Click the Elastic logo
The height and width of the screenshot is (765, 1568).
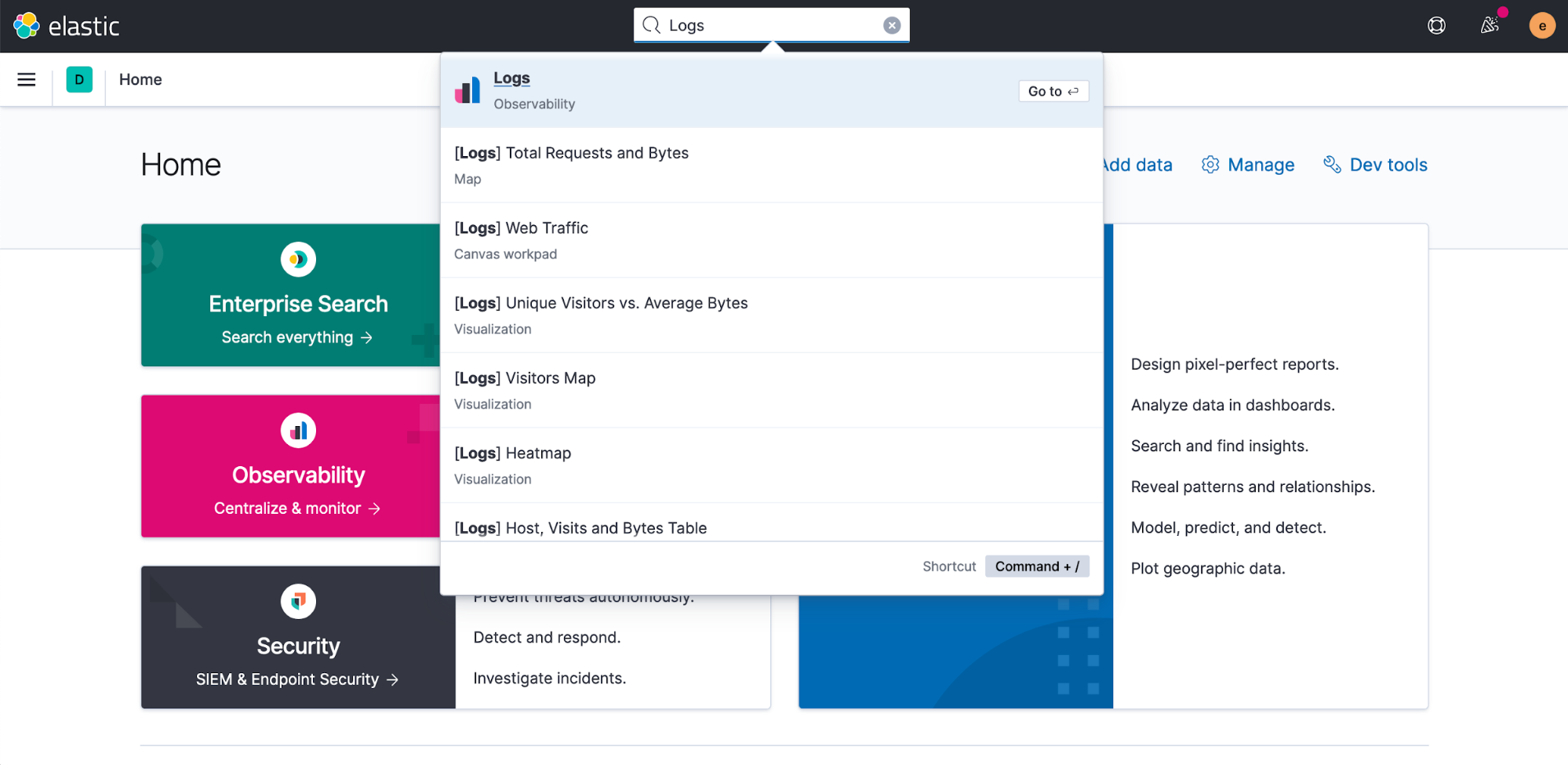(66, 26)
